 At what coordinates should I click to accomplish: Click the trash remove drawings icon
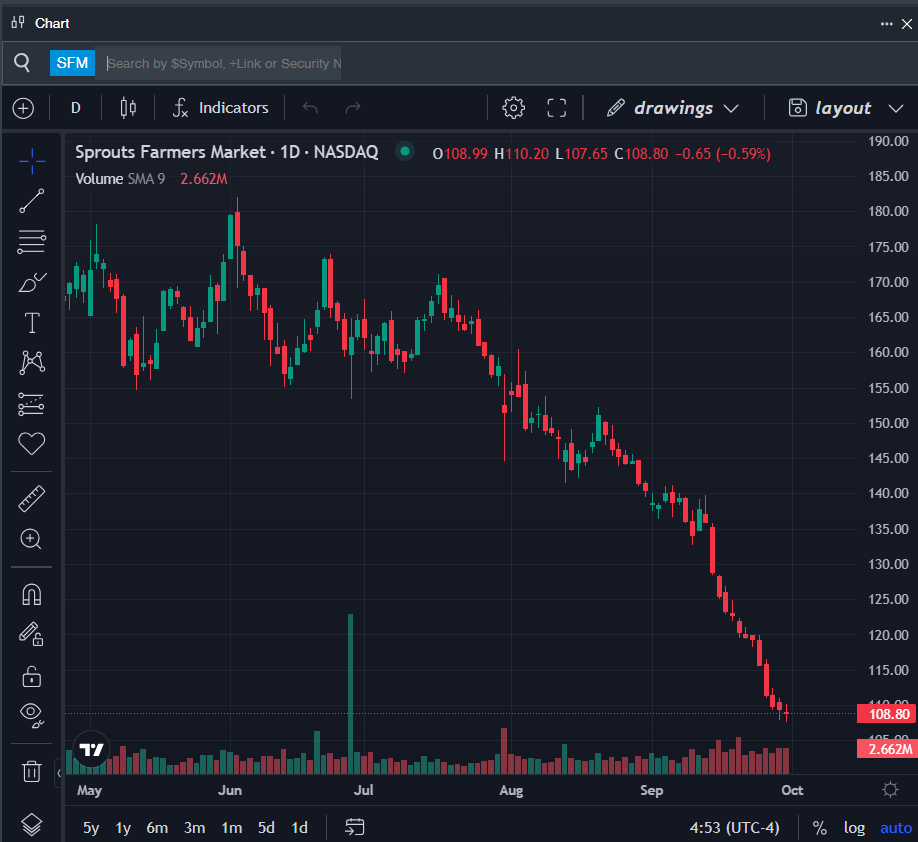coord(32,770)
